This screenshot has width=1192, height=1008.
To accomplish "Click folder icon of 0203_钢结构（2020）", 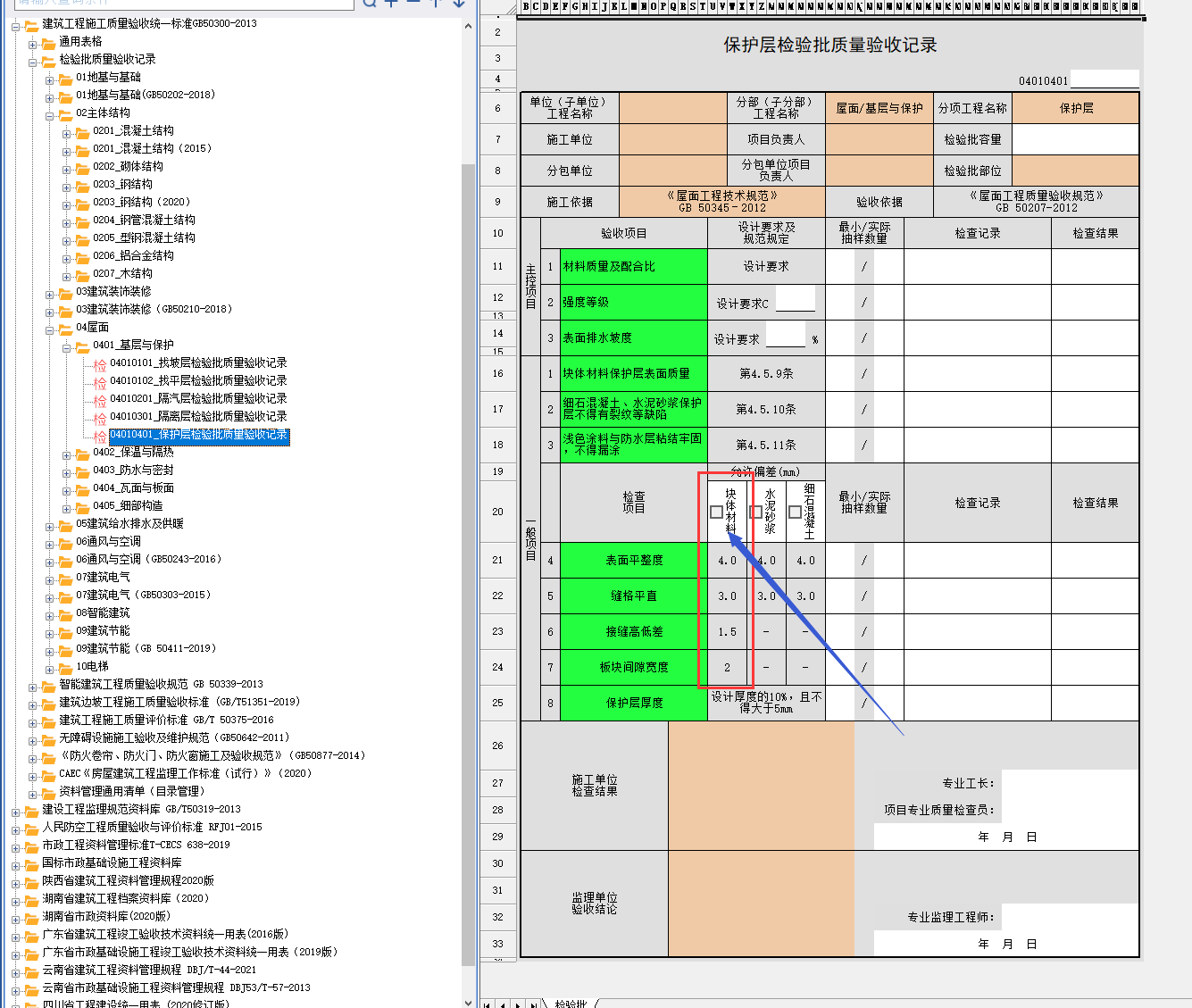I will pos(82,203).
